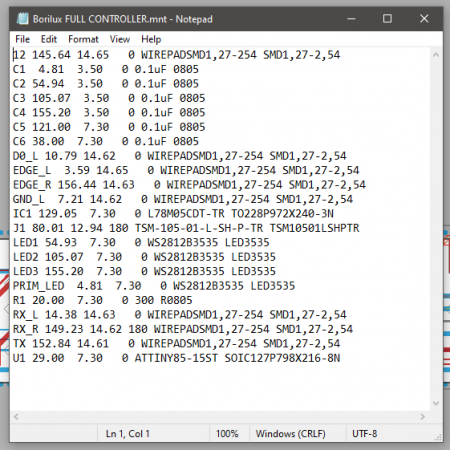This screenshot has width=450, height=450.
Task: Click the RX_R 149.23 line
Action: pos(183,329)
